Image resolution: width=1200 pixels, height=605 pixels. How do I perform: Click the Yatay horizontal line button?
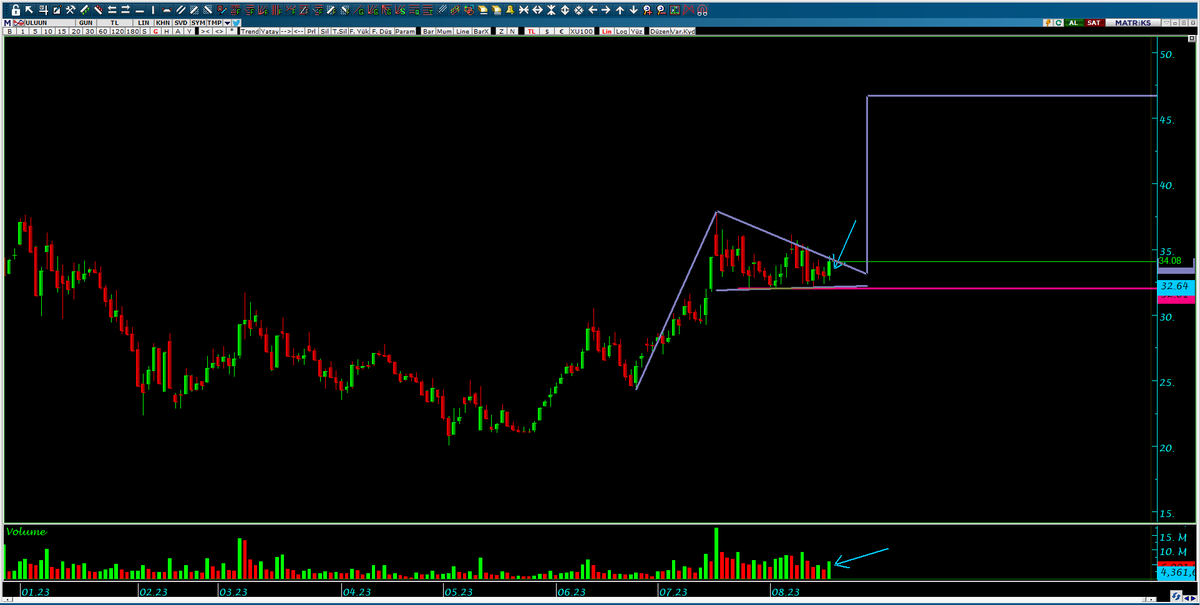269,31
